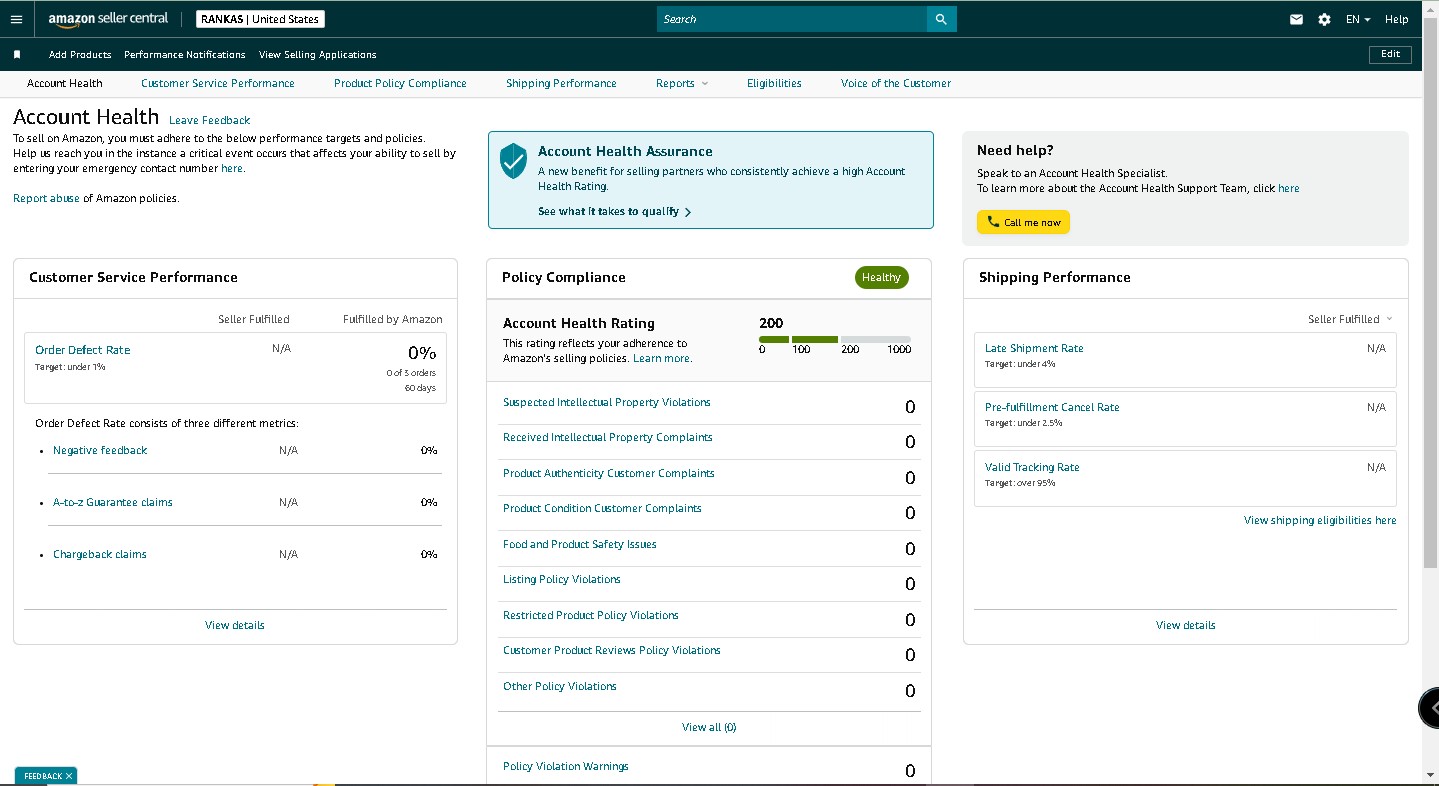
Task: Click the Leave Feedback link
Action: 210,120
